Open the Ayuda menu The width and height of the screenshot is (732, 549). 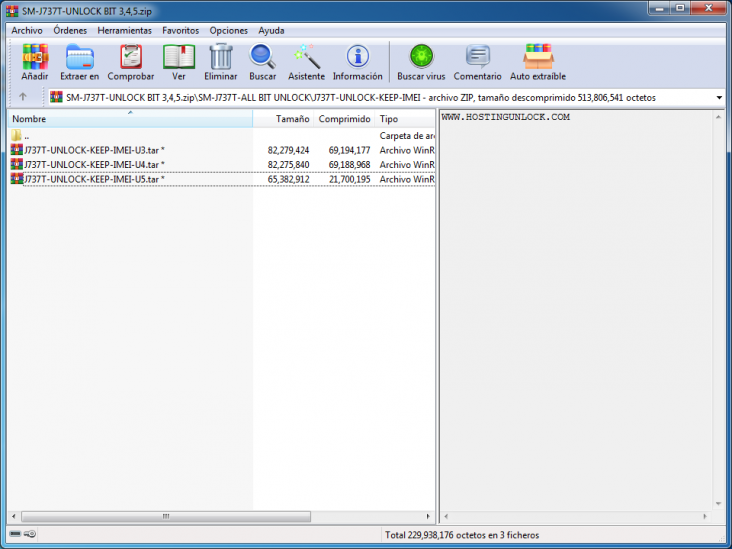[x=271, y=31]
